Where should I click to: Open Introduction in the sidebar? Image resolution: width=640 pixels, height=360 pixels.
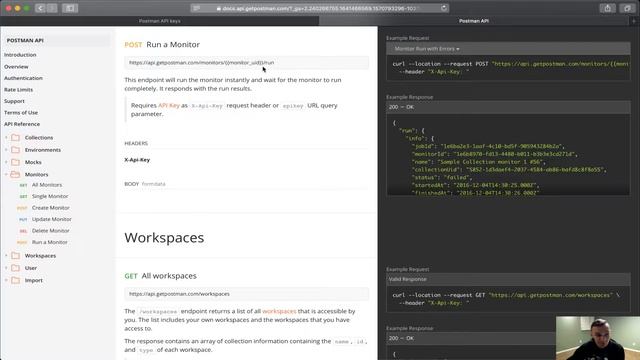pyautogui.click(x=20, y=55)
